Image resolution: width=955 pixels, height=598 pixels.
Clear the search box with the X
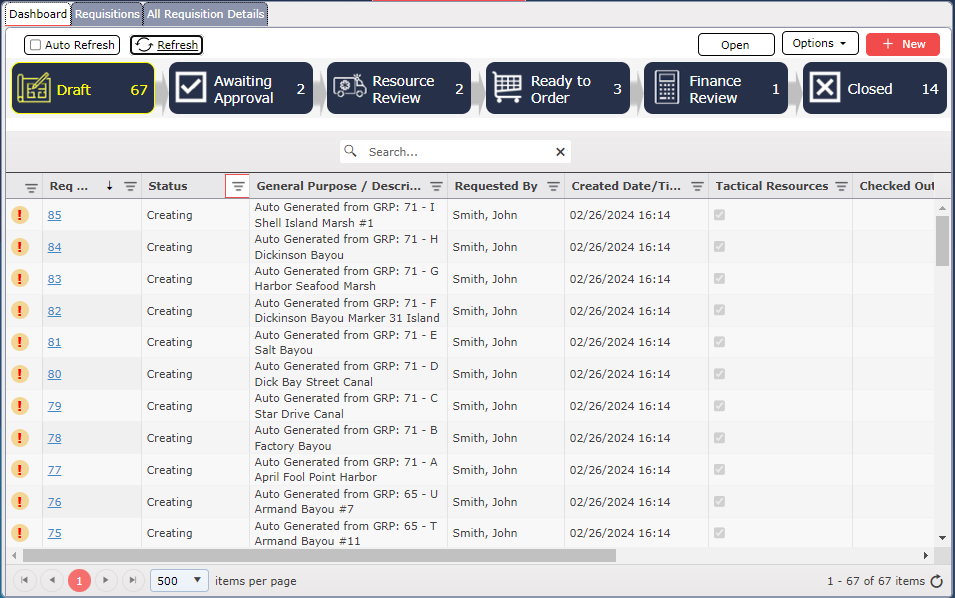[560, 152]
